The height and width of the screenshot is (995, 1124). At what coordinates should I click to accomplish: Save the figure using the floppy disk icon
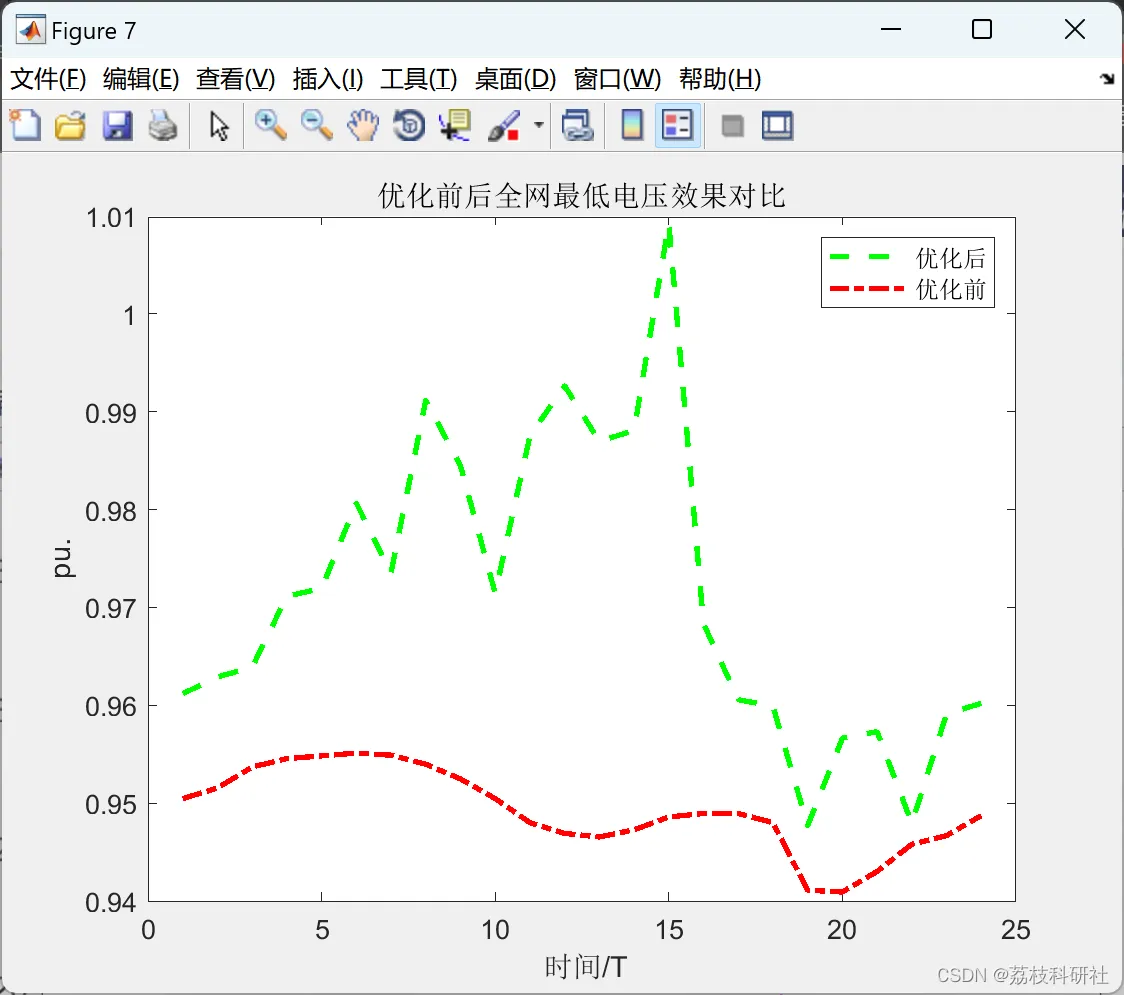click(117, 125)
